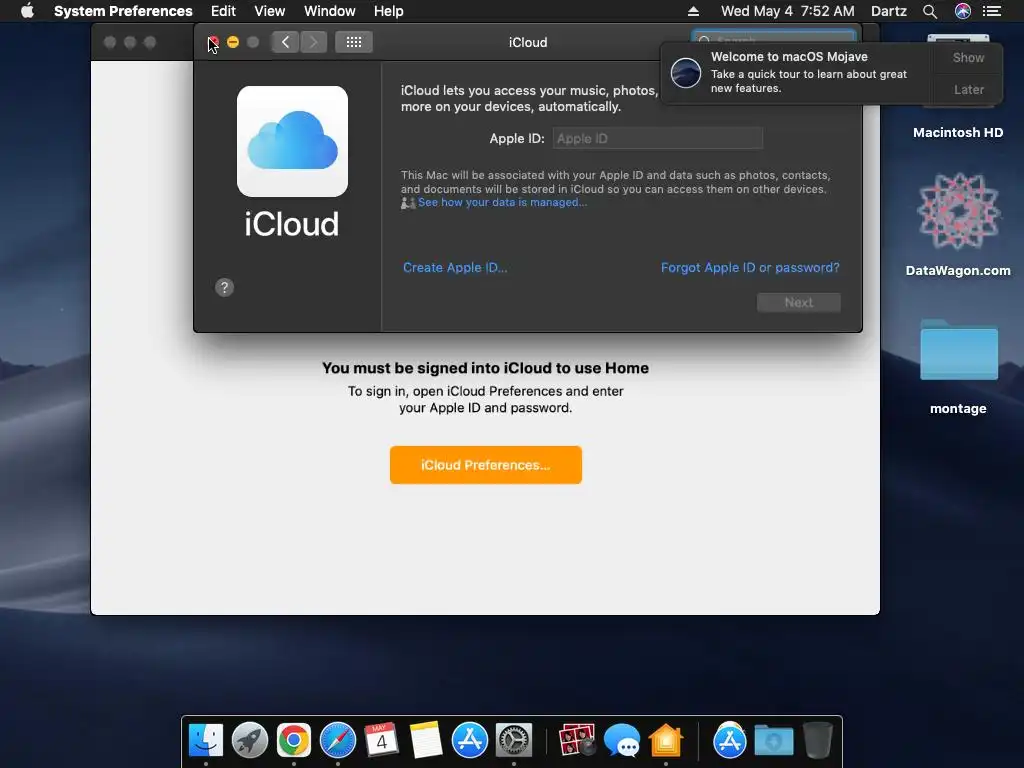Open the Help menu

pyautogui.click(x=389, y=11)
